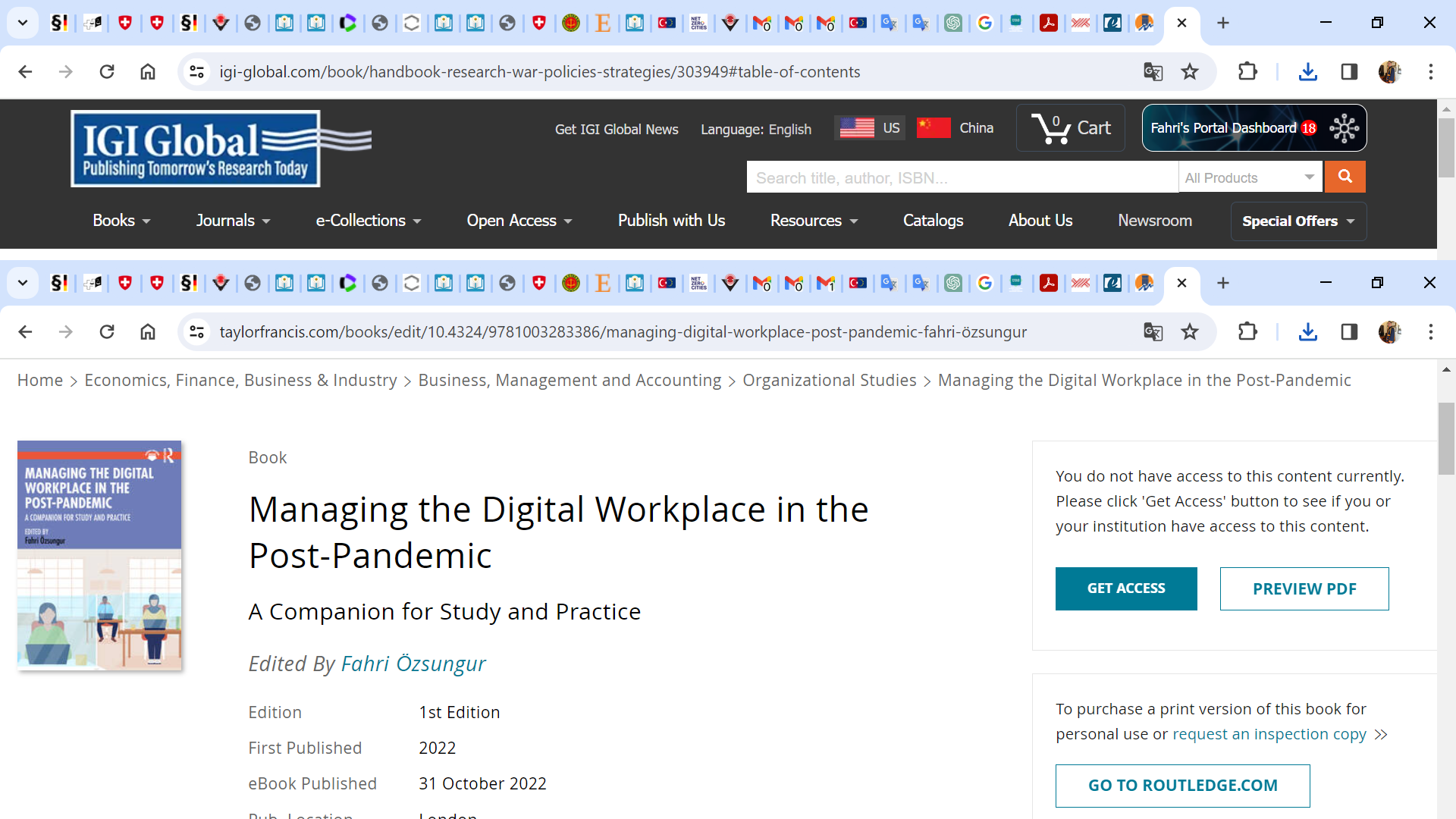The image size is (1456, 819).
Task: Click the Taylor Francis page scrollbar thumb
Action: 1446,438
